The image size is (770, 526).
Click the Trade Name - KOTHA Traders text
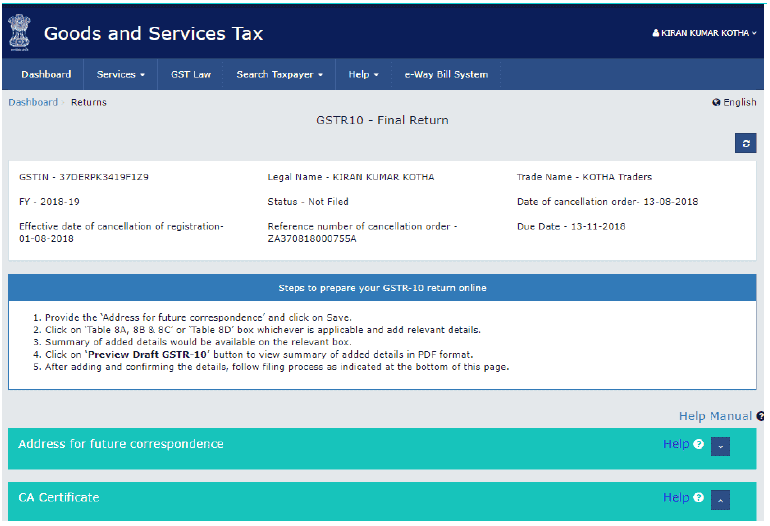(x=584, y=177)
